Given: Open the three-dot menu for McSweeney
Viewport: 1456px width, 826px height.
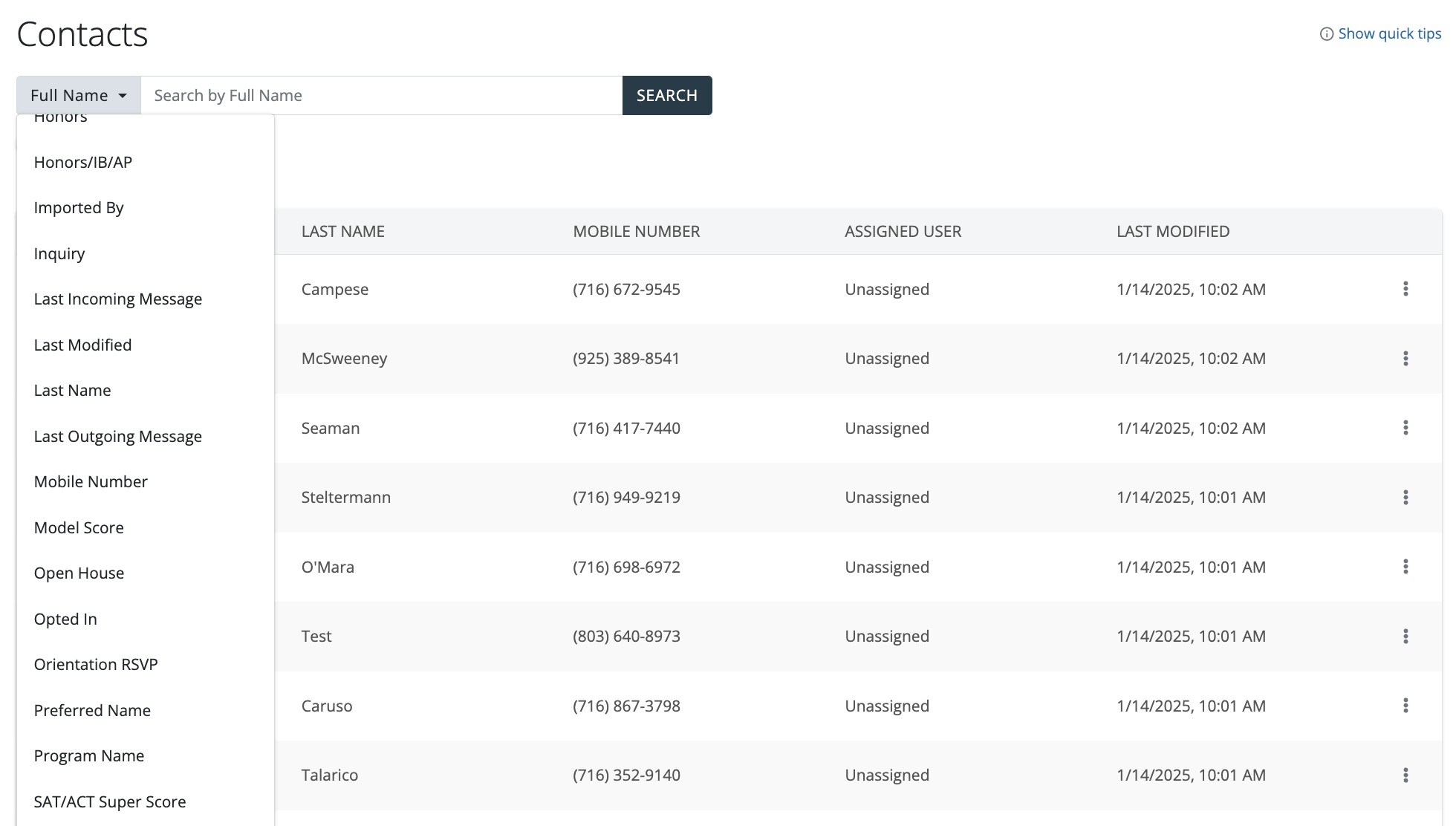Looking at the screenshot, I should pos(1405,359).
